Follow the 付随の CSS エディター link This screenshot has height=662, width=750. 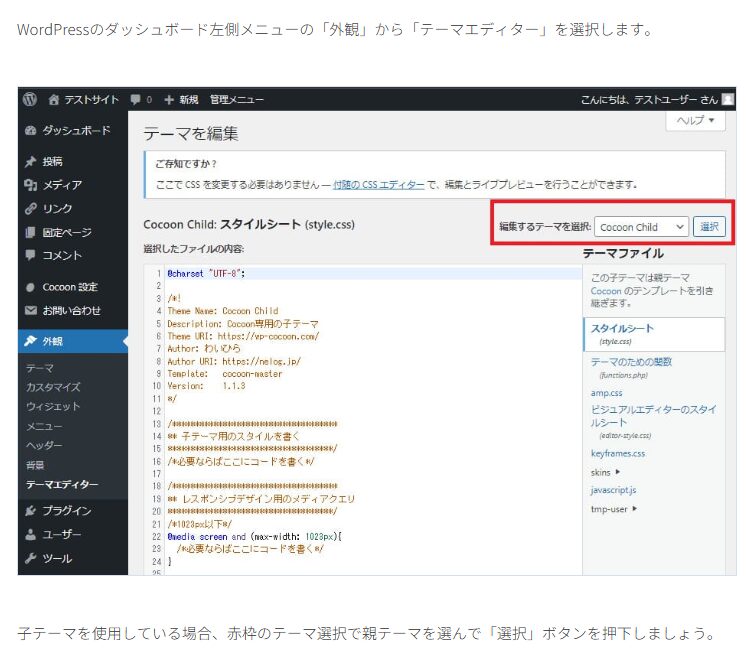coord(378,185)
